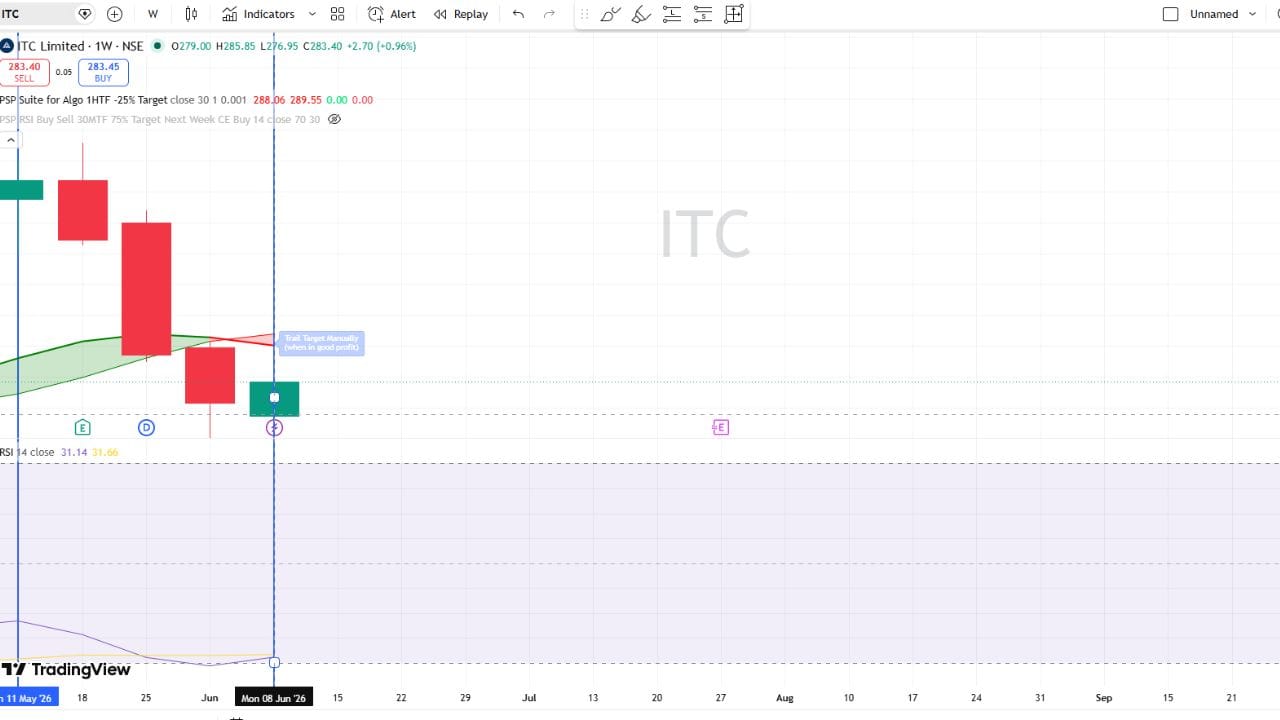
Task: Click the 283.45 BUY button
Action: click(103, 72)
